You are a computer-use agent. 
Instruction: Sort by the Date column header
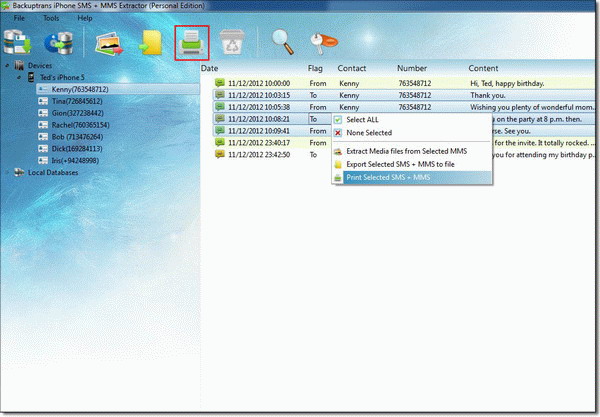(x=209, y=68)
